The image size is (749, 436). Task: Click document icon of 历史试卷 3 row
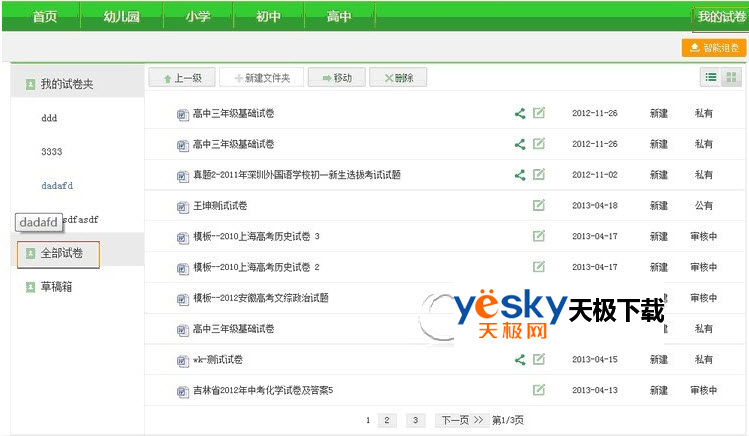(x=182, y=237)
